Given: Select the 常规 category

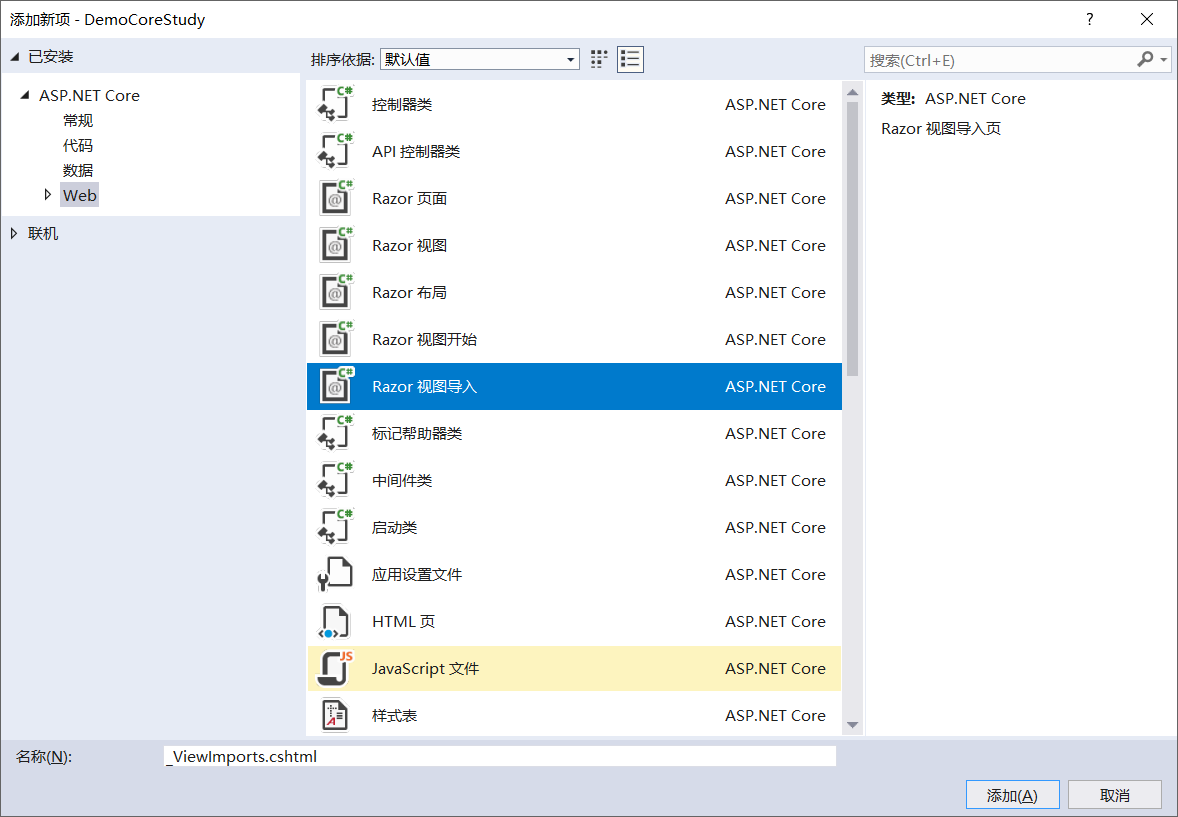Looking at the screenshot, I should pyautogui.click(x=78, y=120).
